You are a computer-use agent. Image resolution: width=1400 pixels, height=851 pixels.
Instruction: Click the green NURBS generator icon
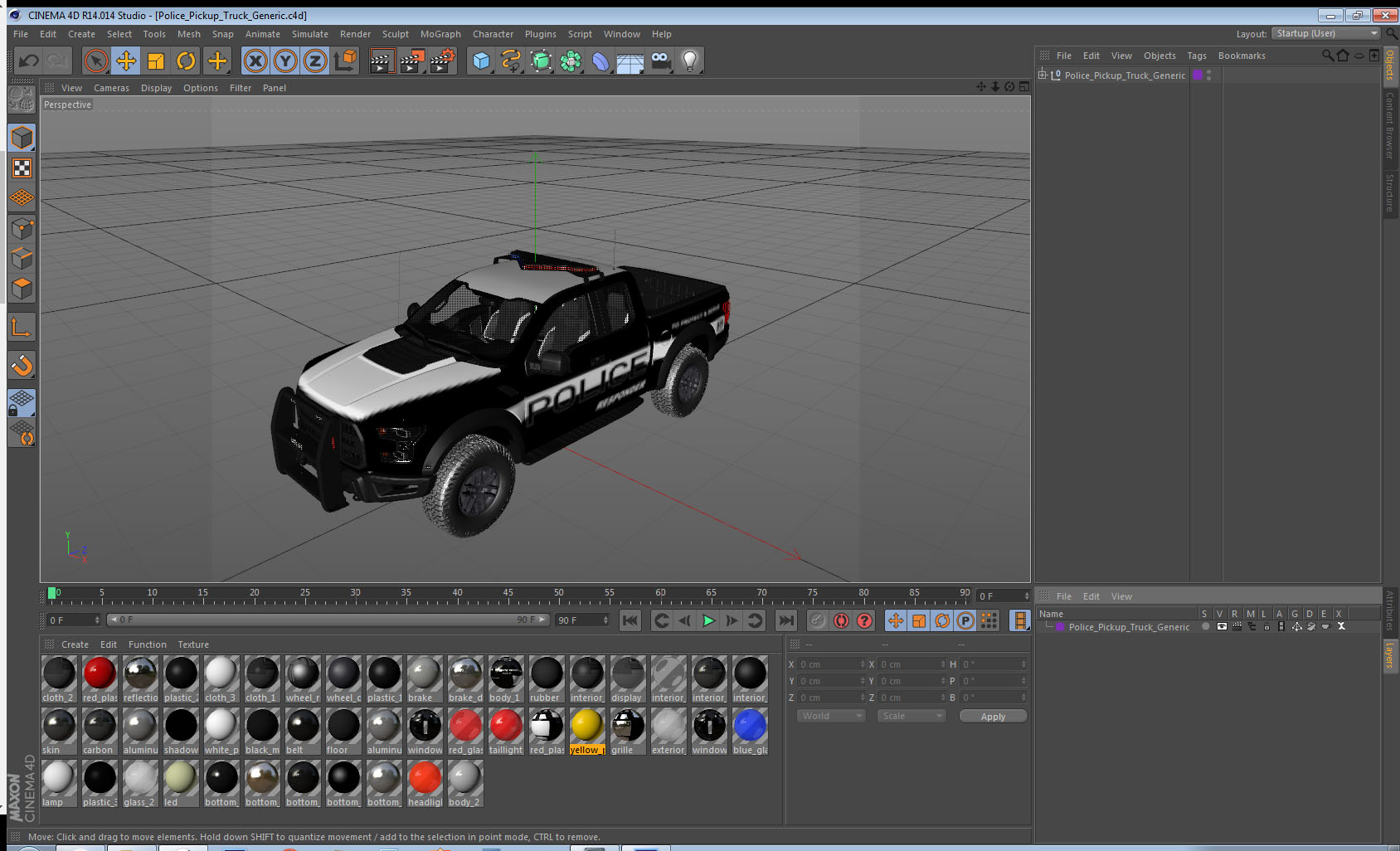pyautogui.click(x=541, y=61)
